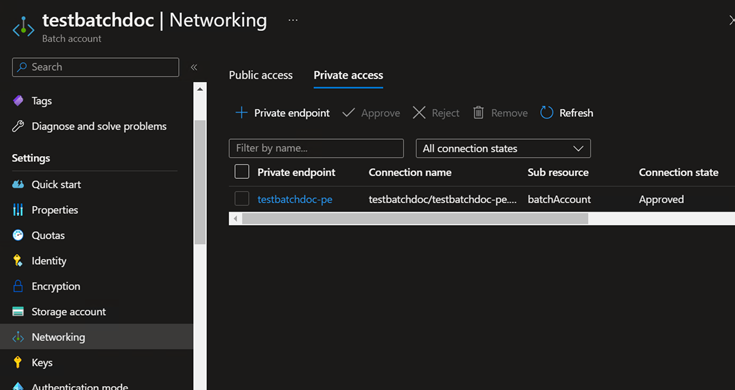This screenshot has height=390, width=735.
Task: Collapse the sidebar with double chevron
Action: 194,67
